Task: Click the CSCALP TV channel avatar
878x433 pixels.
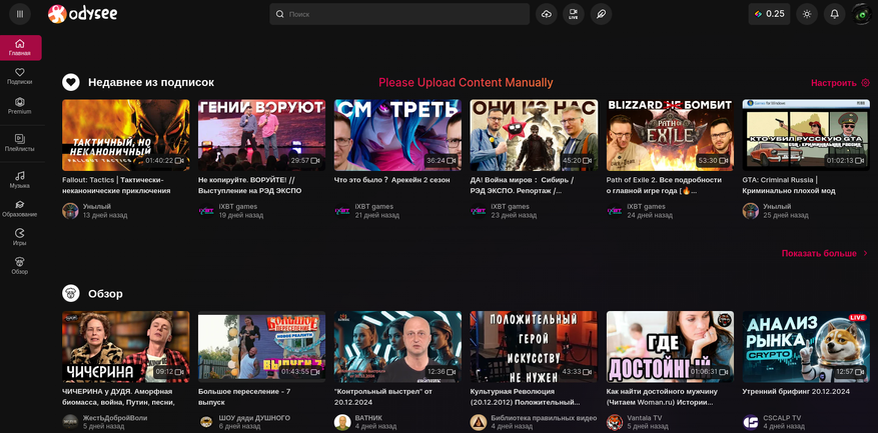Action: click(x=750, y=422)
